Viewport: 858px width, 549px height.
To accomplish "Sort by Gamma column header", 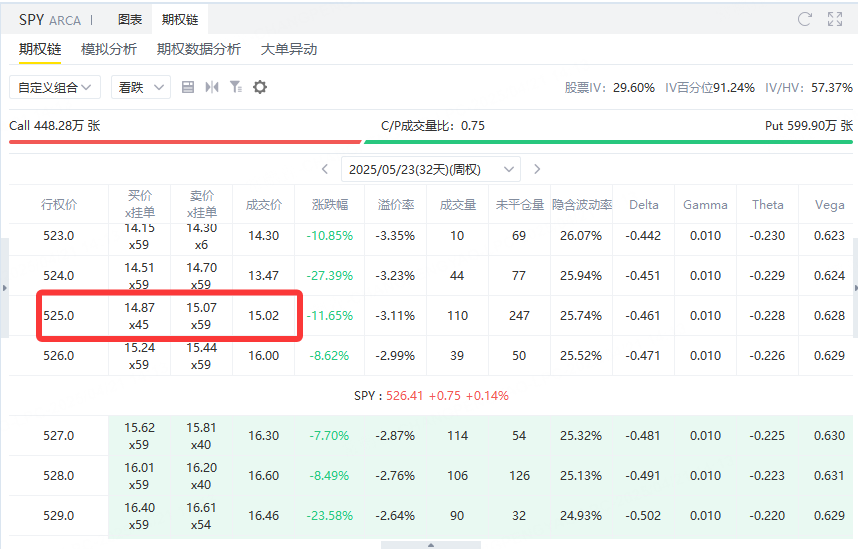I will tap(705, 205).
